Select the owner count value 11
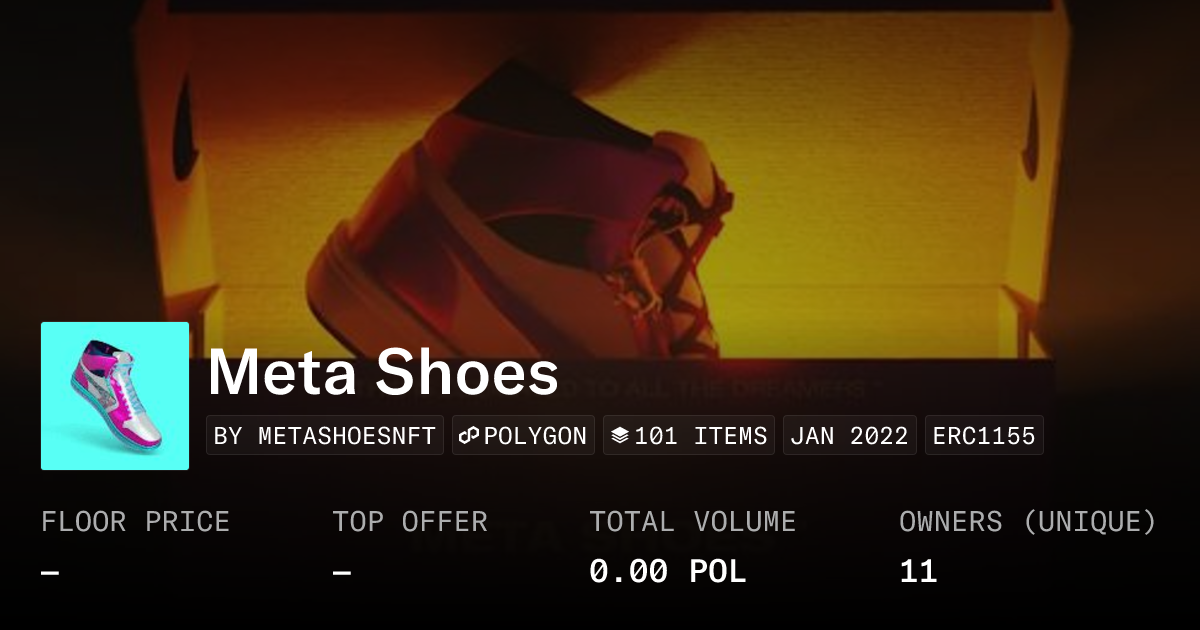The image size is (1200, 630). pos(918,572)
